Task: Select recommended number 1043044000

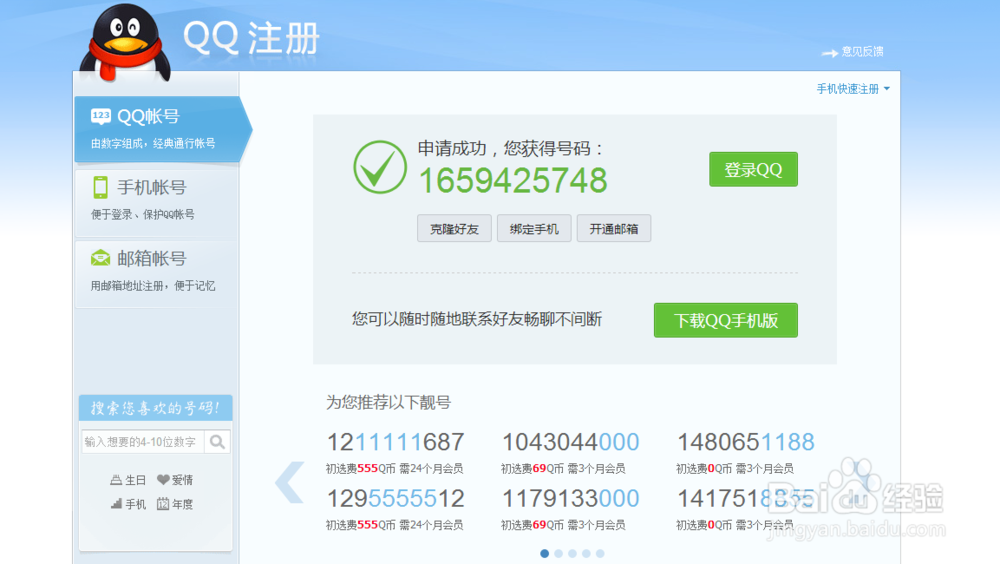Action: pos(570,442)
